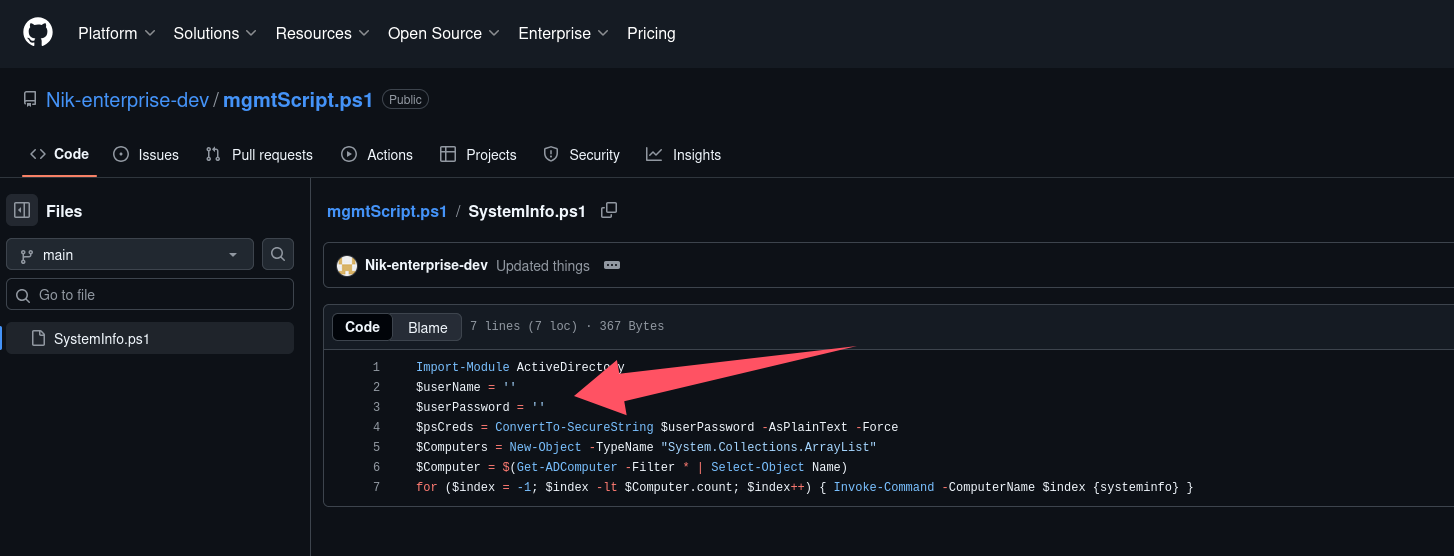Viewport: 1454px width, 556px height.
Task: Switch to the Security tab
Action: click(581, 155)
